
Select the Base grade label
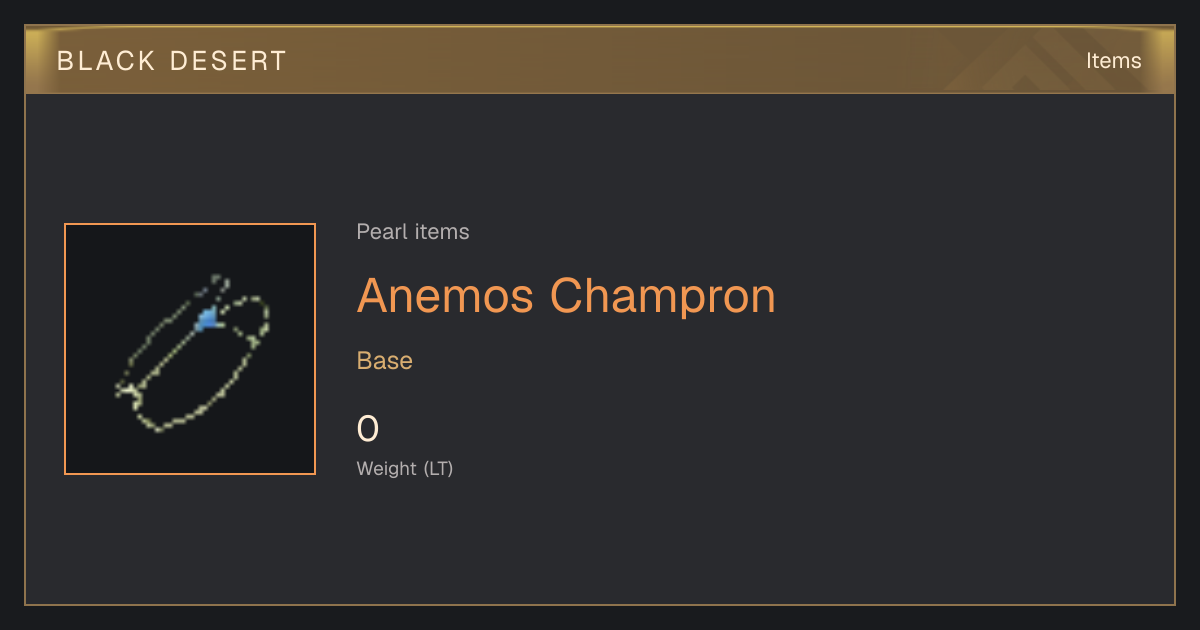(385, 360)
